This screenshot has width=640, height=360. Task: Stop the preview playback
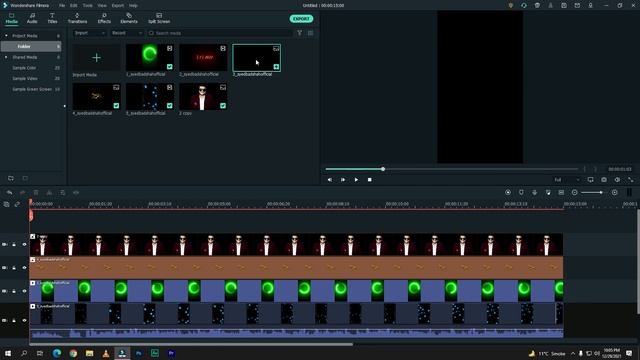(x=369, y=180)
